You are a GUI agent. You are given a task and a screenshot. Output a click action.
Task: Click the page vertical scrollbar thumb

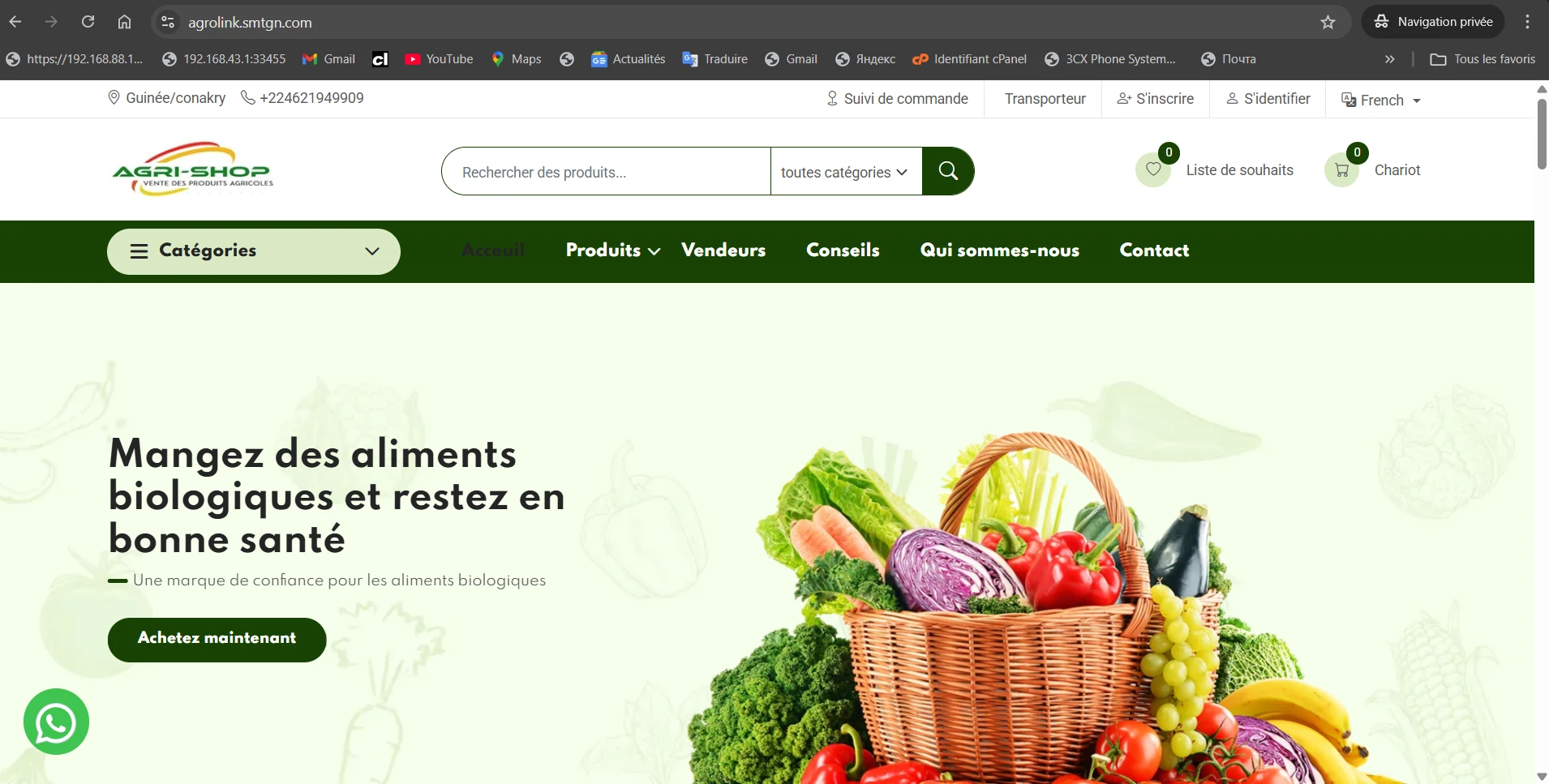click(1541, 134)
